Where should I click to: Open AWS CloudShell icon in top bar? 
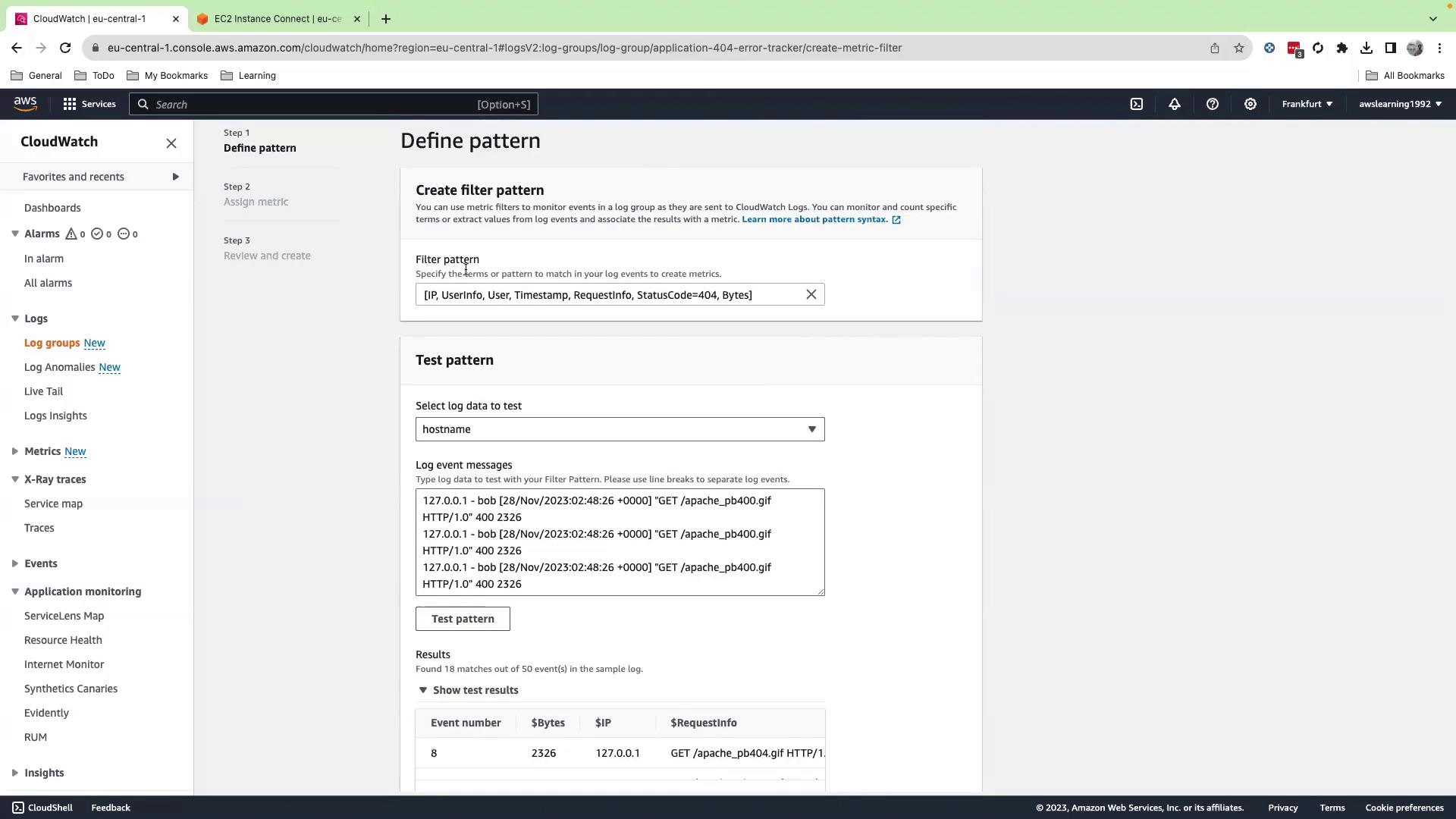(1136, 105)
